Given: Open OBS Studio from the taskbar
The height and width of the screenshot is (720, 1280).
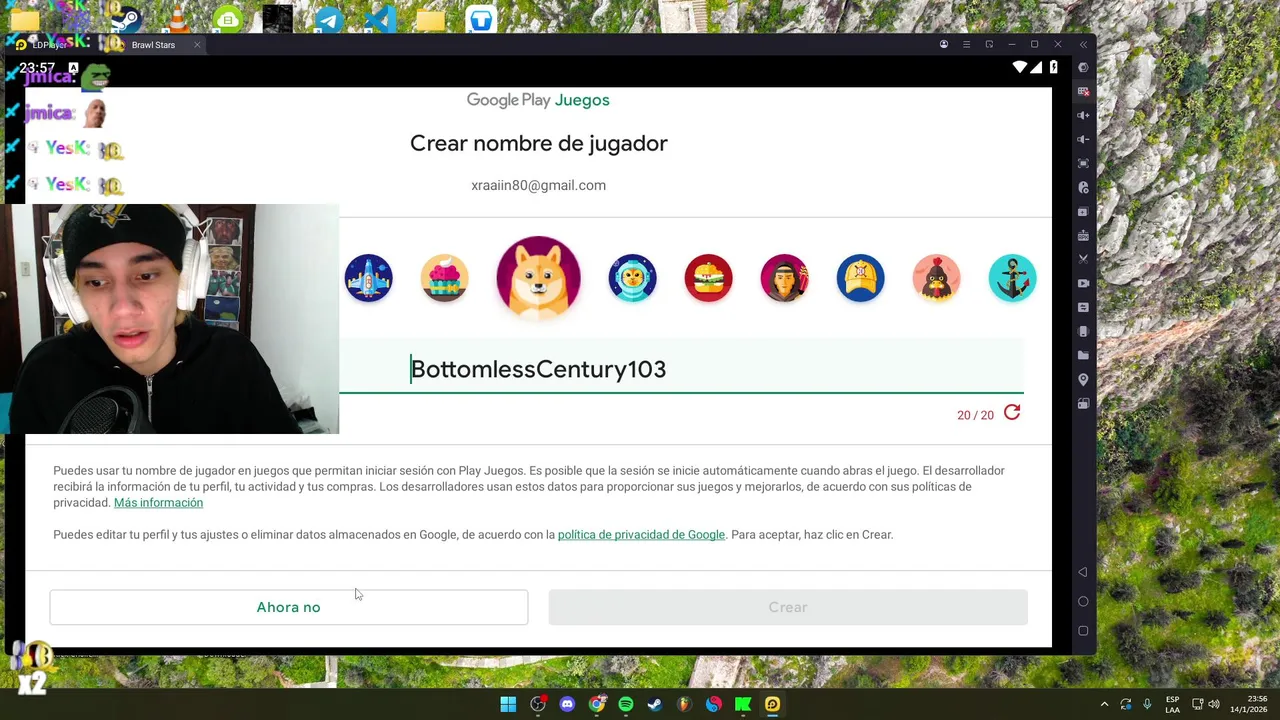Looking at the screenshot, I should pyautogui.click(x=538, y=704).
